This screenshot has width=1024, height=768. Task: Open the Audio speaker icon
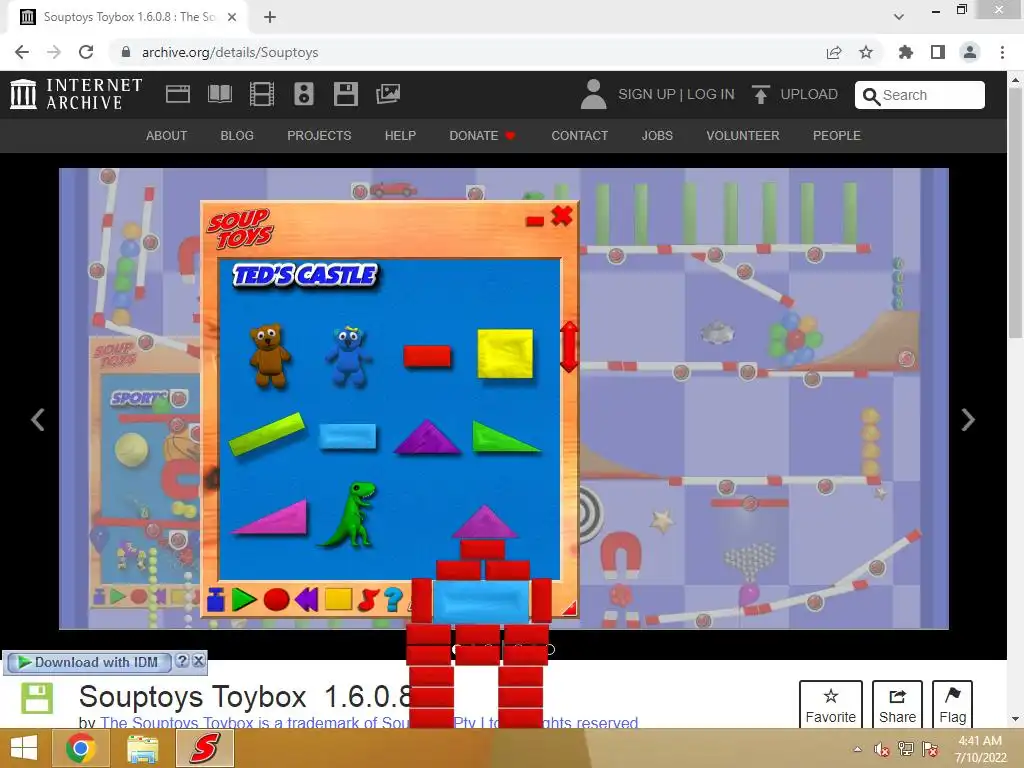[x=304, y=94]
